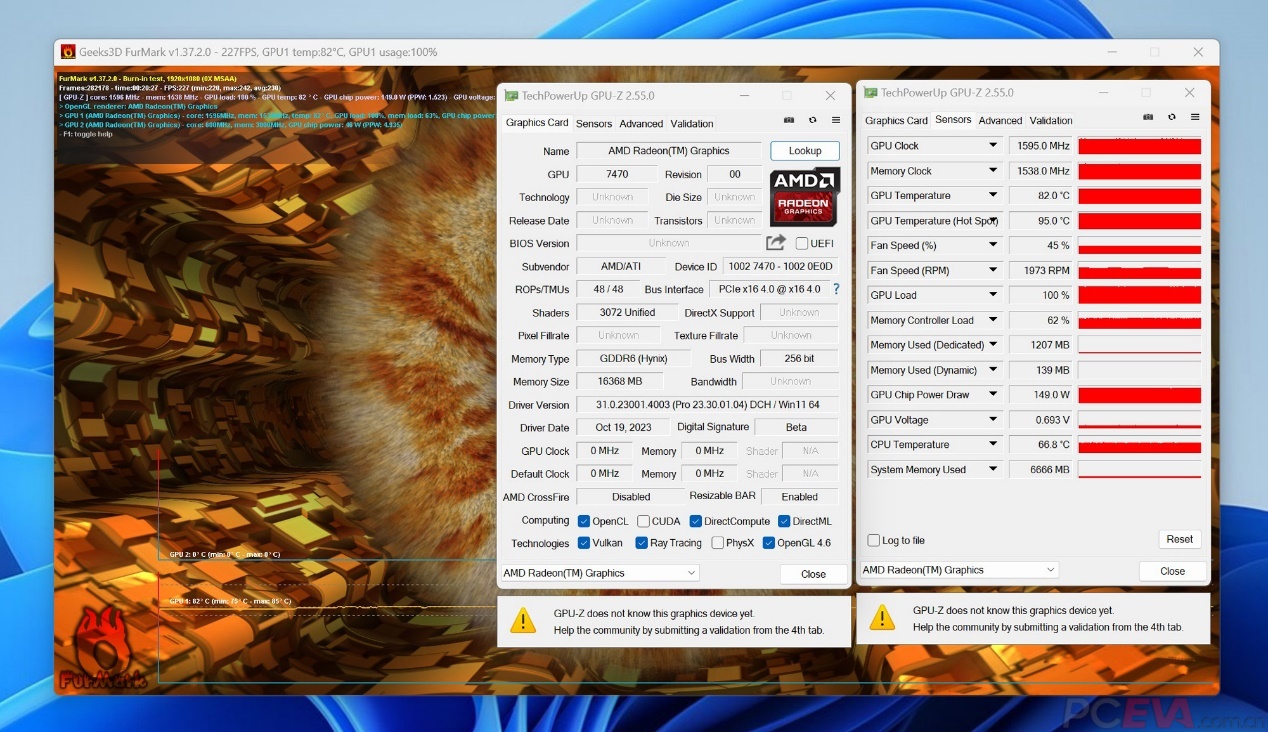
Task: Click the AMD Radeon Graphics logo
Action: click(804, 196)
